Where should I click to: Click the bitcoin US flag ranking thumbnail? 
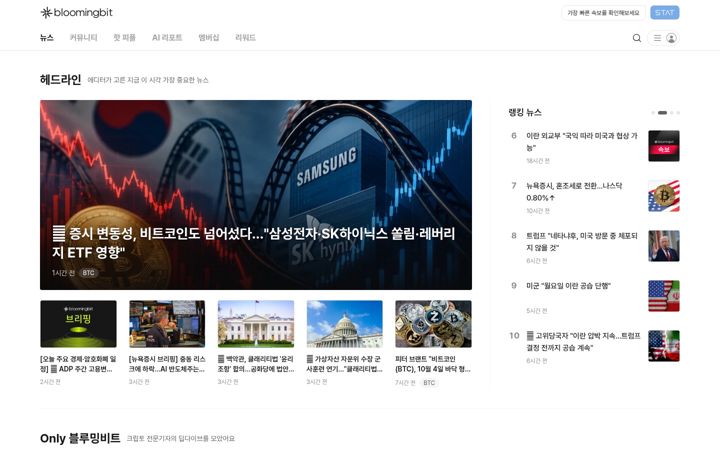point(664,196)
